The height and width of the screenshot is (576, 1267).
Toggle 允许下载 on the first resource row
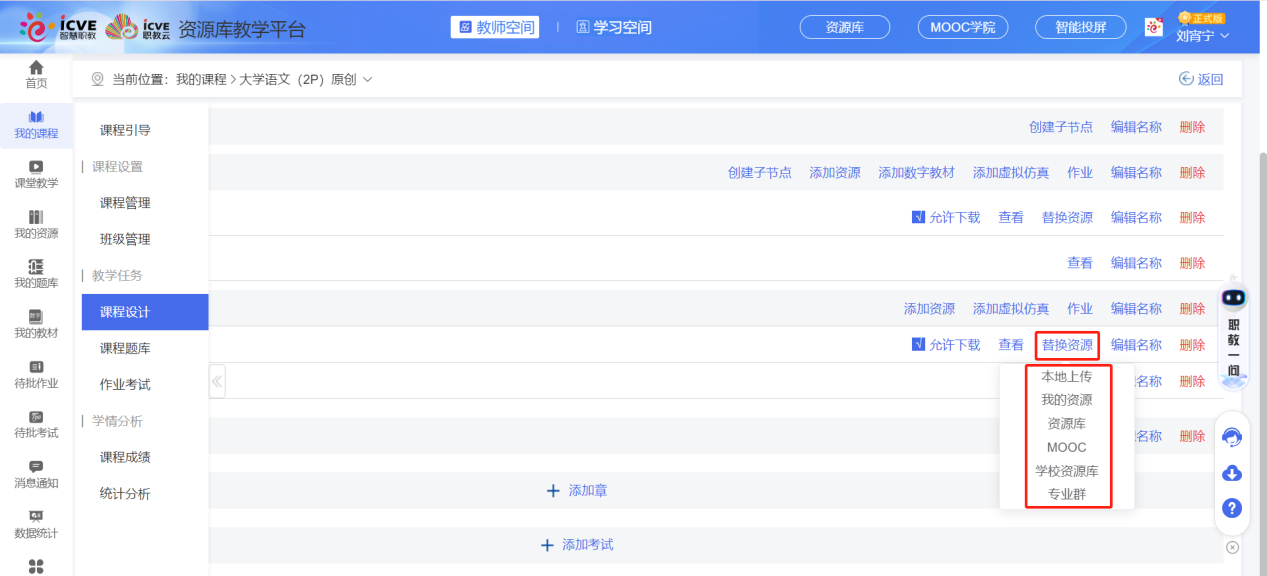click(946, 217)
